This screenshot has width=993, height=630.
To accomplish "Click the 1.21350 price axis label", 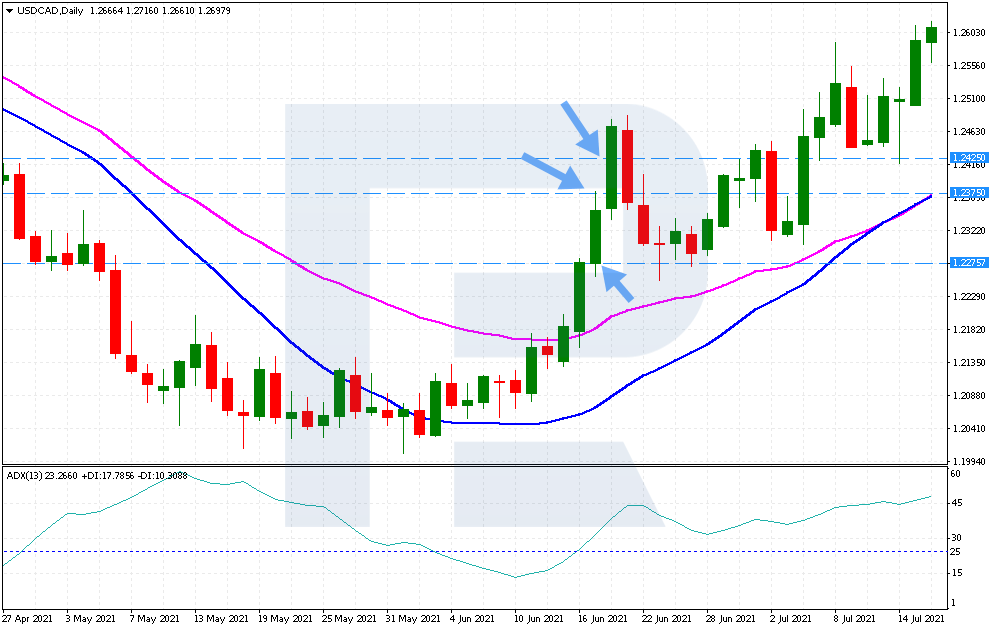I will click(x=969, y=363).
